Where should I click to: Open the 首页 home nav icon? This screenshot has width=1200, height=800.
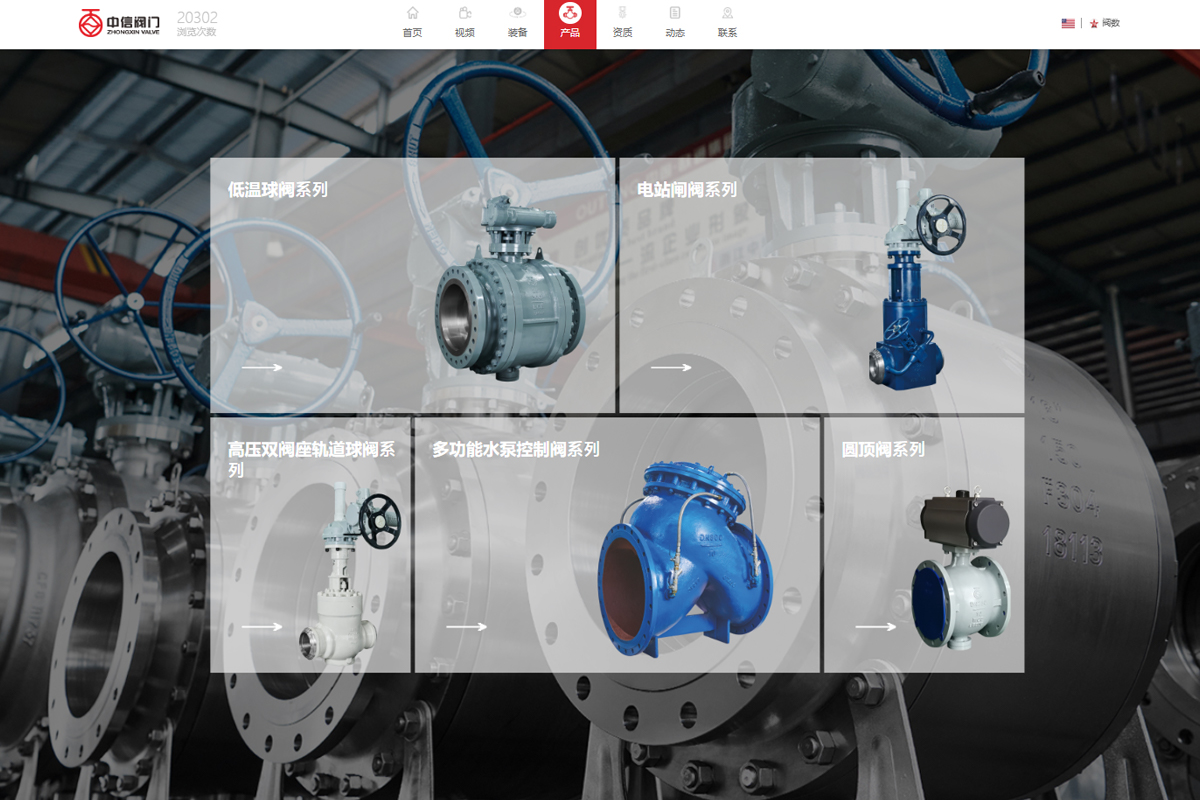coord(412,23)
